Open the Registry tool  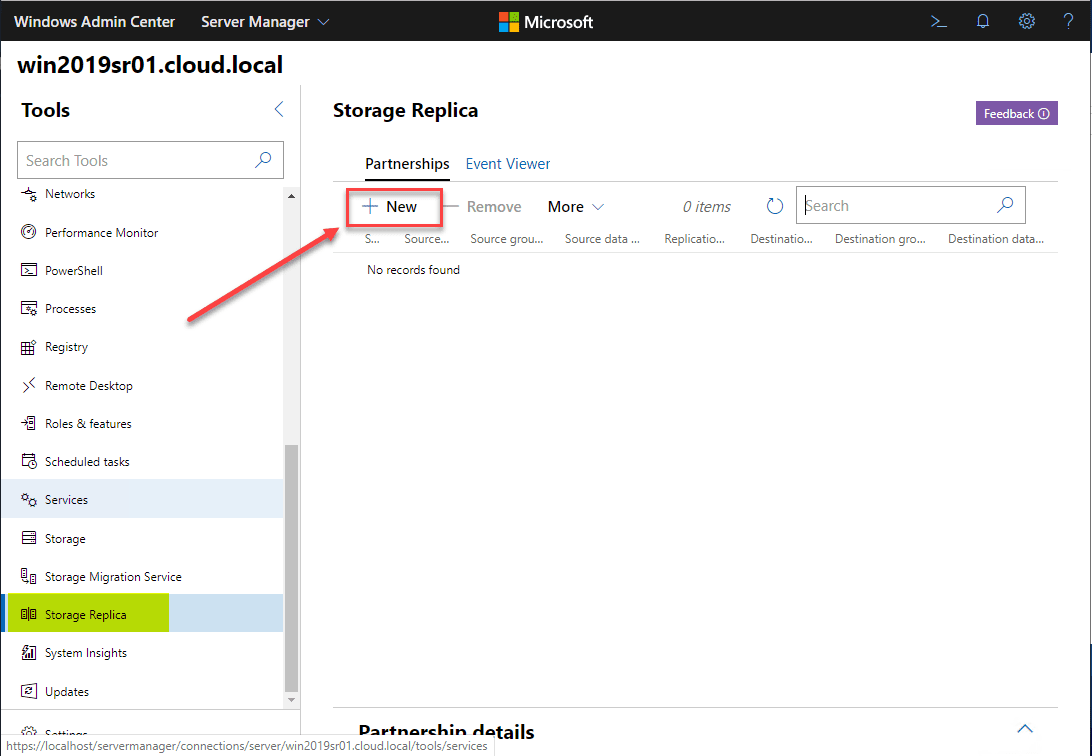point(66,347)
